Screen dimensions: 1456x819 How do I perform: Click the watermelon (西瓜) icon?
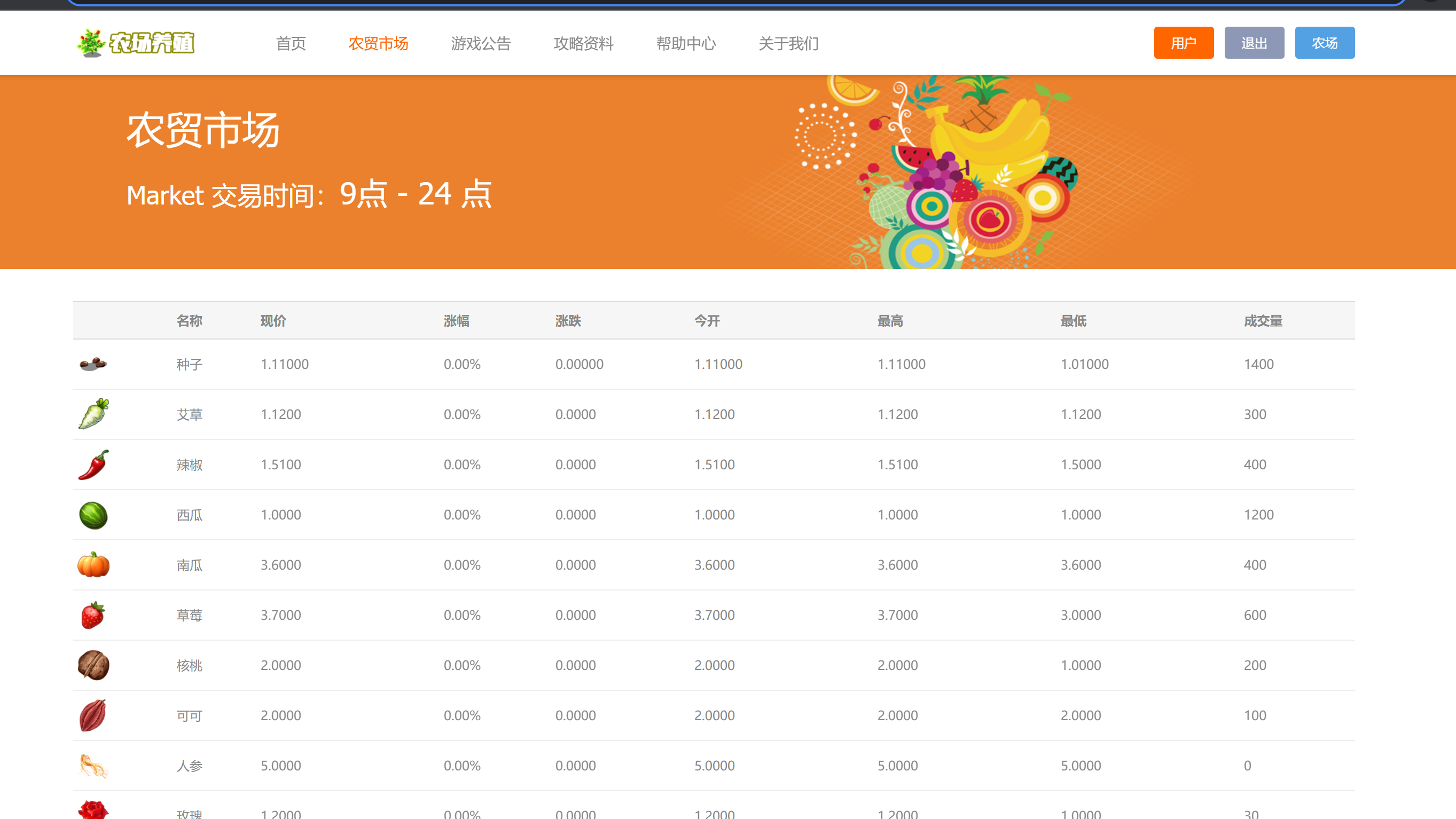coord(93,515)
